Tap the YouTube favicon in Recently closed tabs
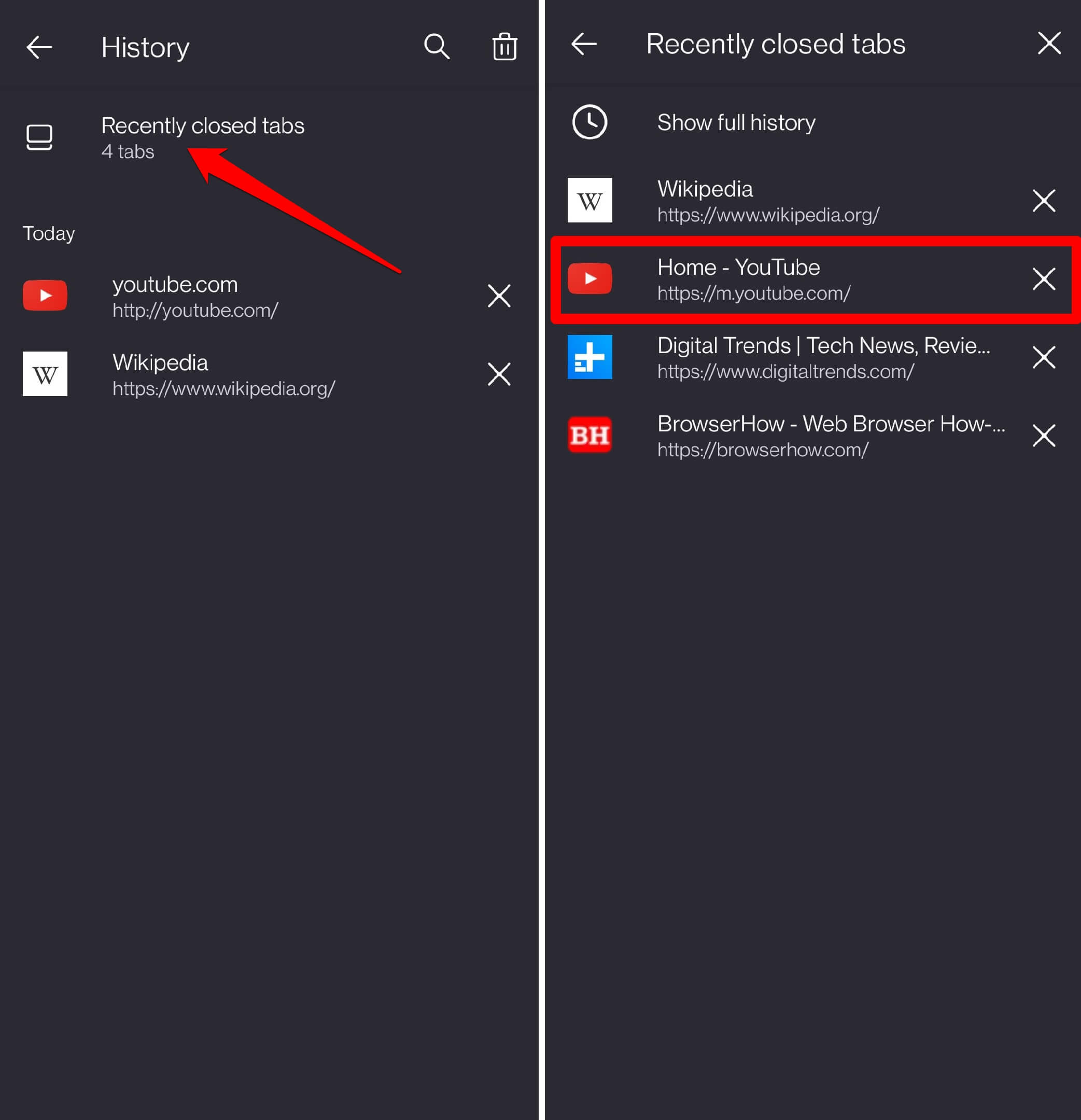Image resolution: width=1081 pixels, height=1120 pixels. (x=589, y=278)
